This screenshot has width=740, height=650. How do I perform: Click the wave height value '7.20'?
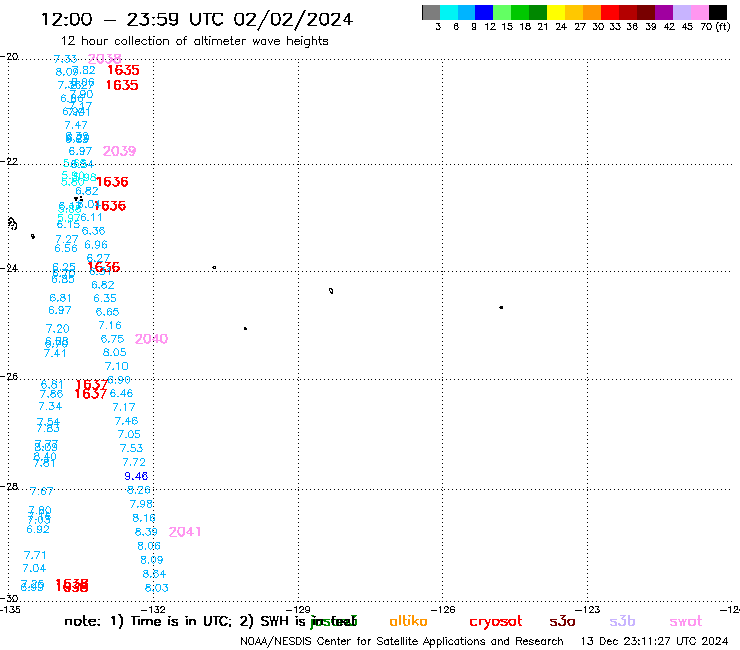click(x=58, y=329)
